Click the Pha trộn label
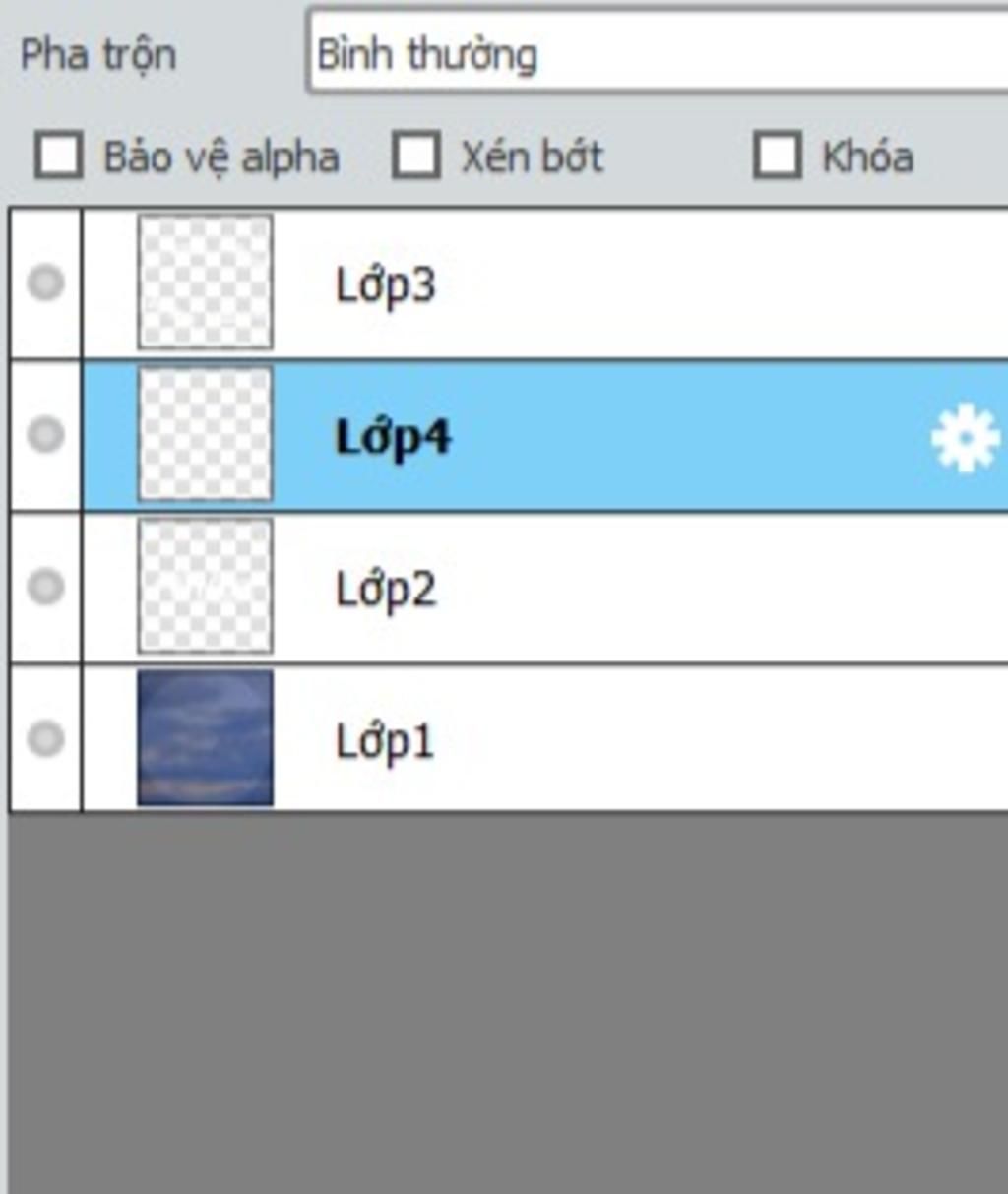The width and height of the screenshot is (1008, 1194). 98,54
